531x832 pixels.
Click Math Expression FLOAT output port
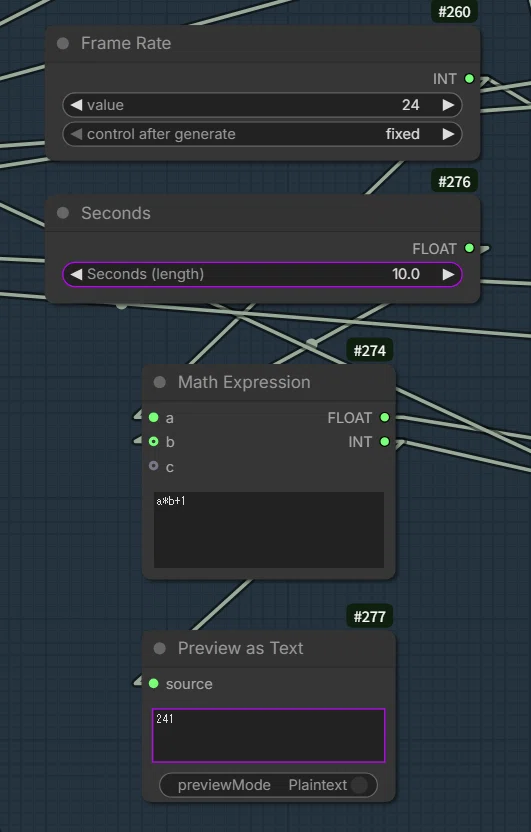[x=385, y=418]
